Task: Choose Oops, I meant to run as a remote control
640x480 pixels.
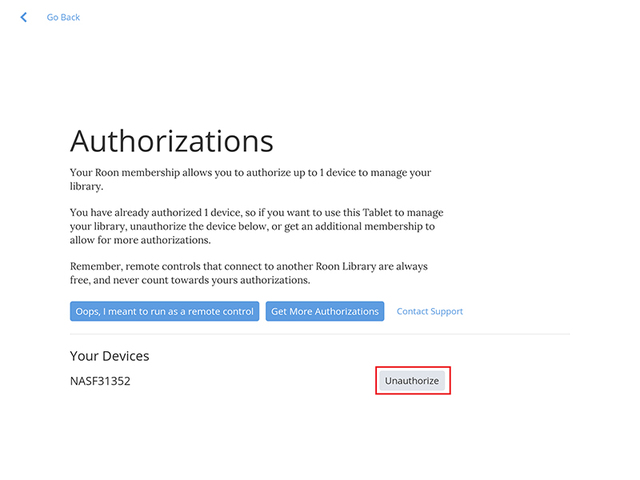Action: pyautogui.click(x=164, y=311)
